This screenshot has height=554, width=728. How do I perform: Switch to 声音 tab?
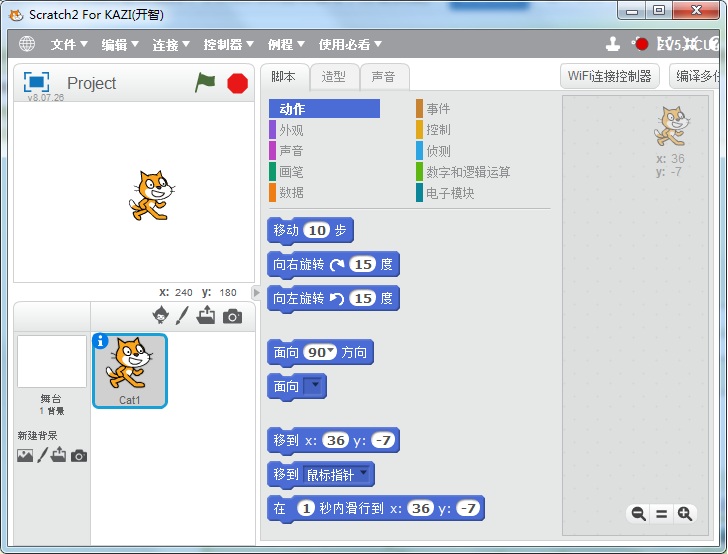pos(384,77)
